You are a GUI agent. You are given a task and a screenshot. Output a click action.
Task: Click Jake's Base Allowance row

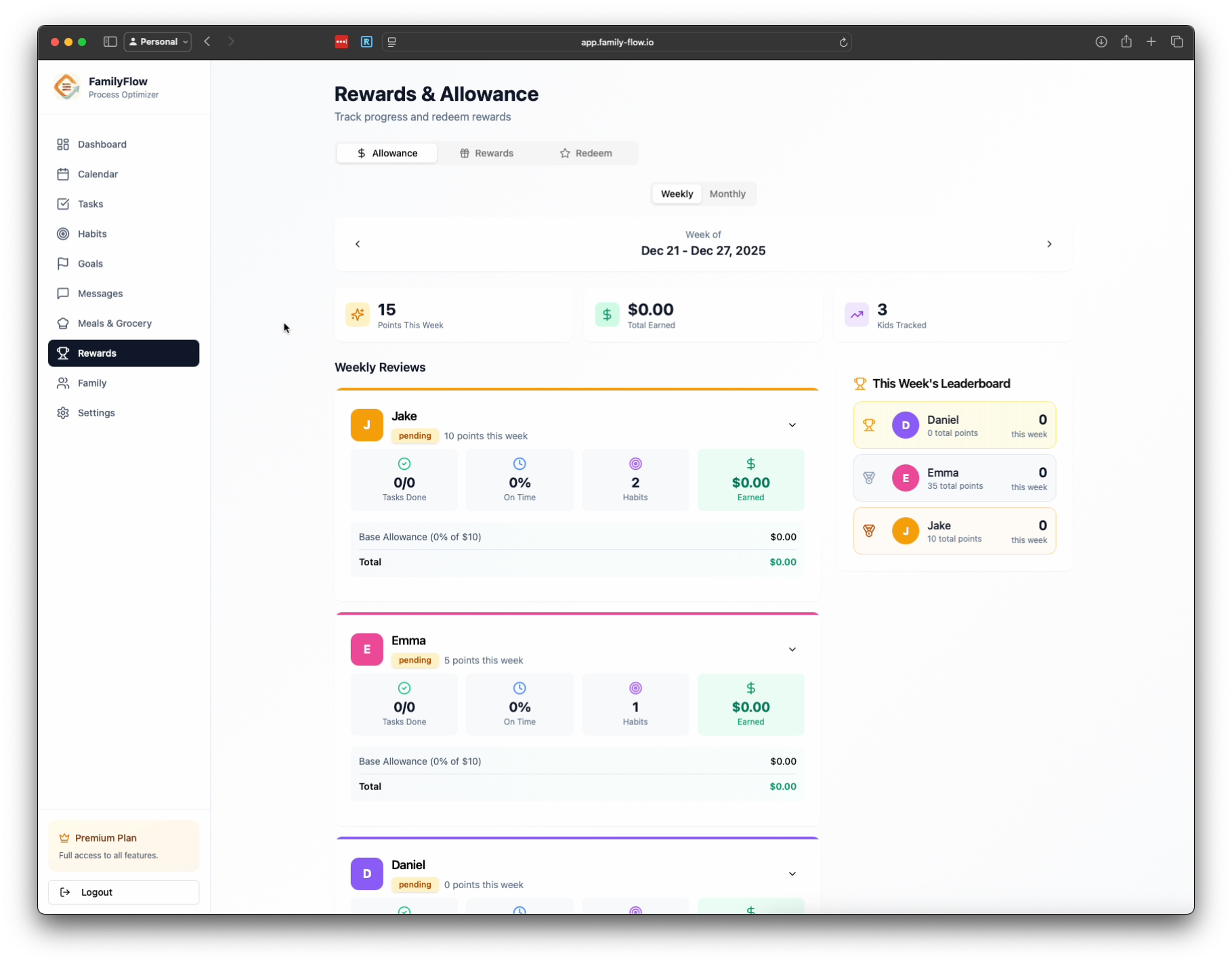[577, 537]
